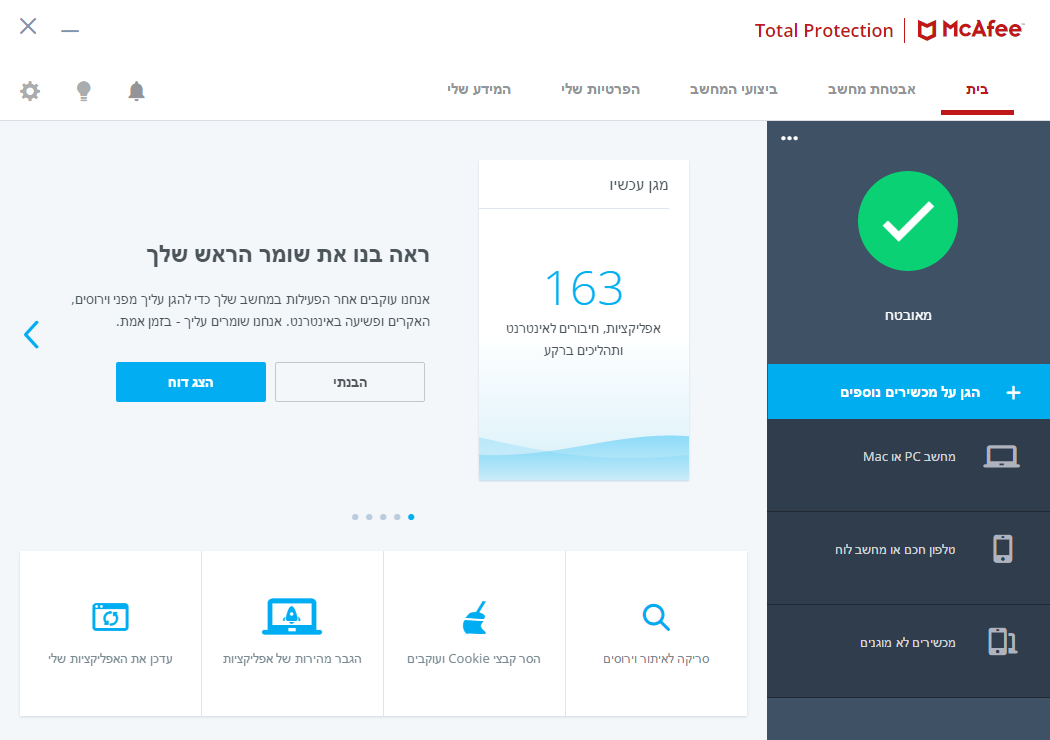
Task: Open notifications via the bell icon
Action: coord(137,90)
